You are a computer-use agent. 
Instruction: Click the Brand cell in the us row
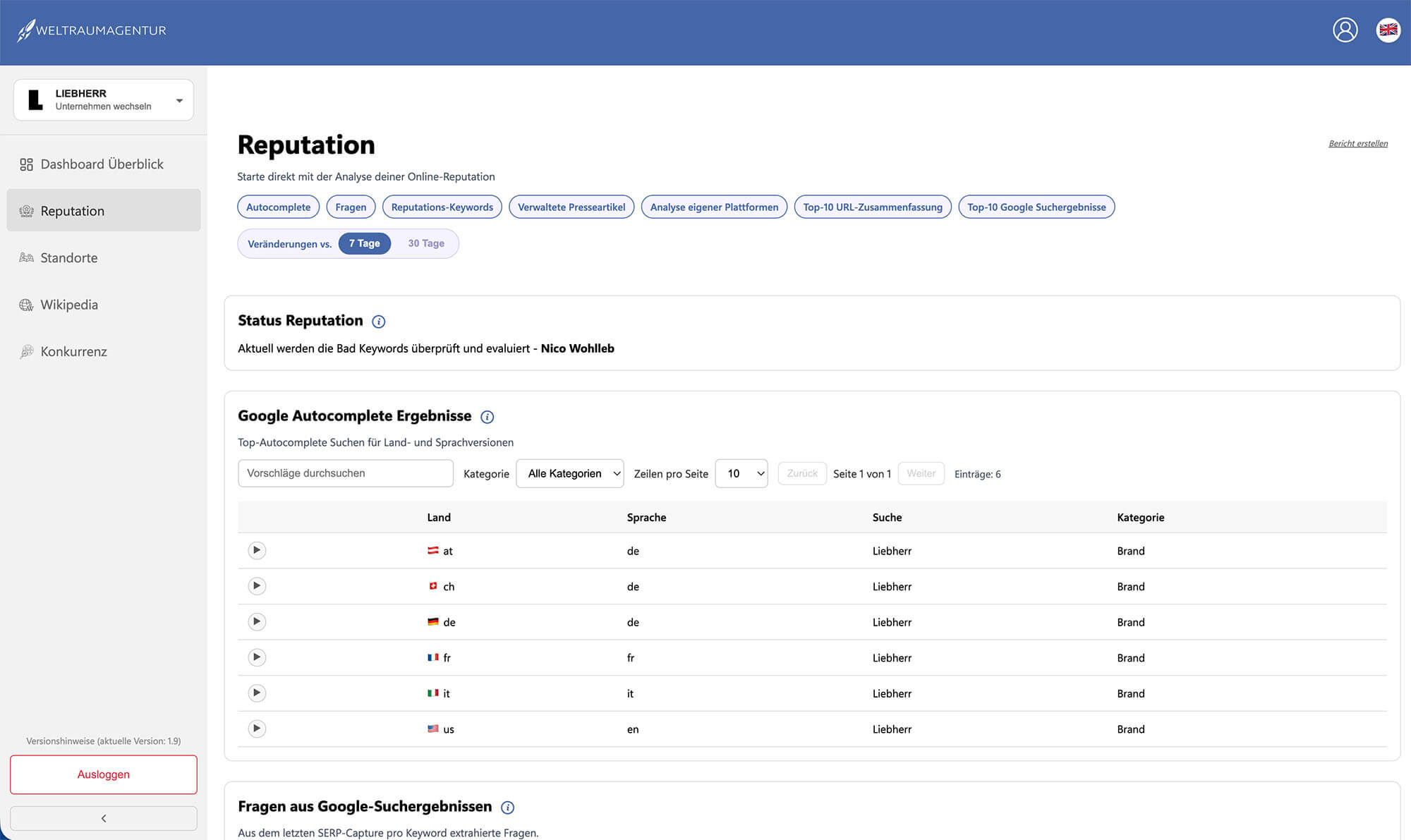click(1130, 729)
